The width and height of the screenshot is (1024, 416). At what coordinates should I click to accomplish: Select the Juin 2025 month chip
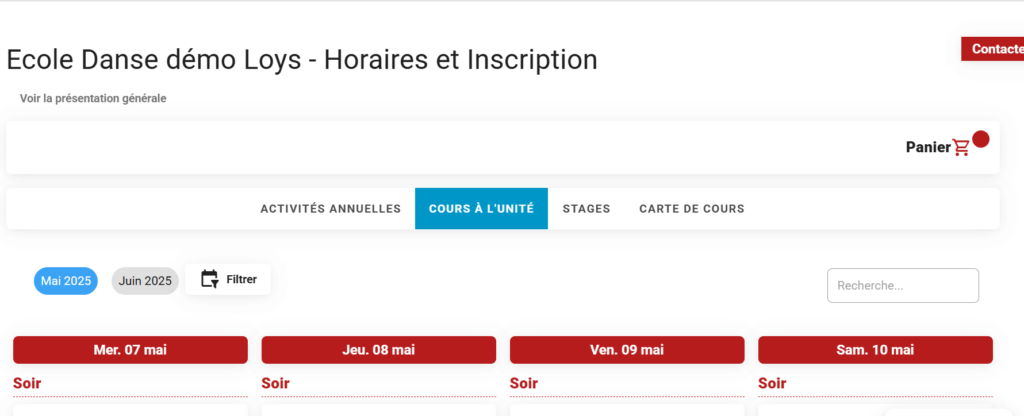145,281
